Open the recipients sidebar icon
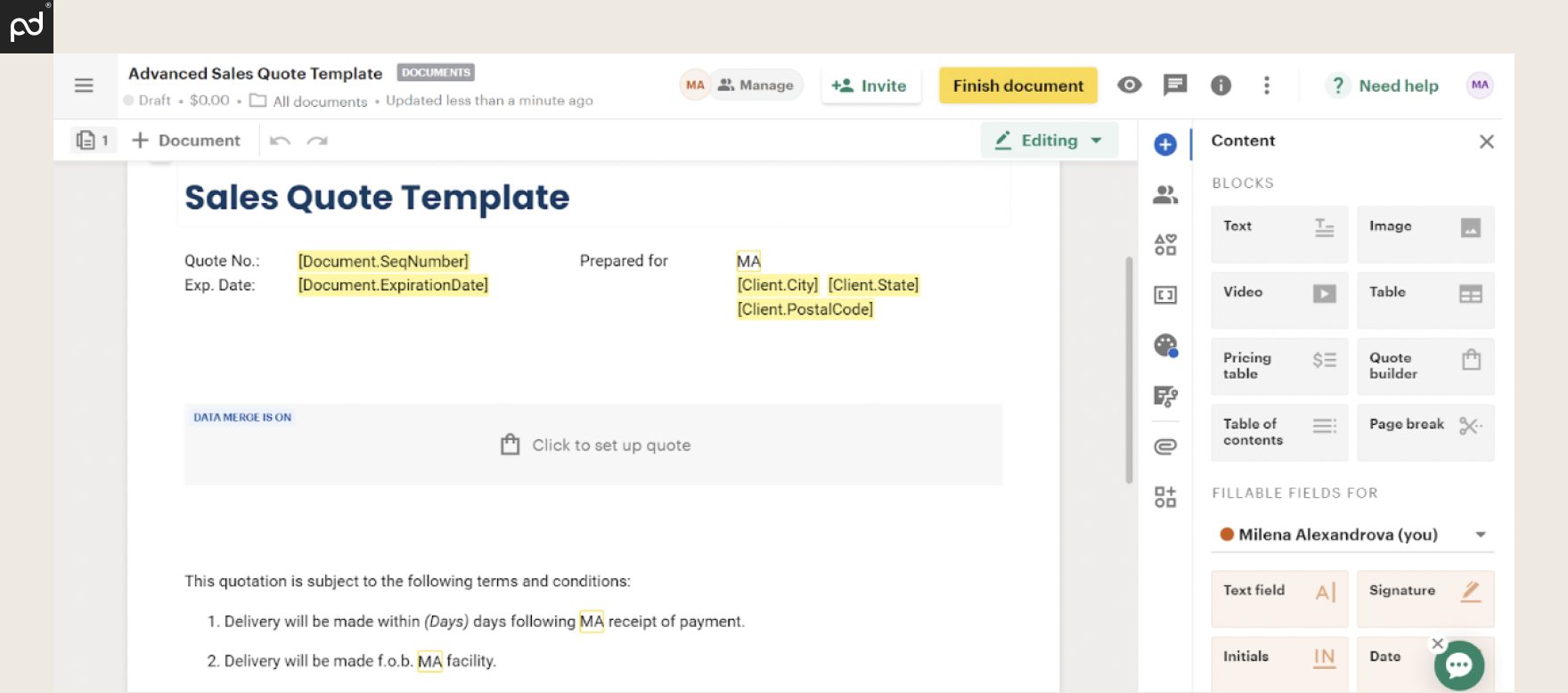The height and width of the screenshot is (693, 1568). [x=1165, y=195]
